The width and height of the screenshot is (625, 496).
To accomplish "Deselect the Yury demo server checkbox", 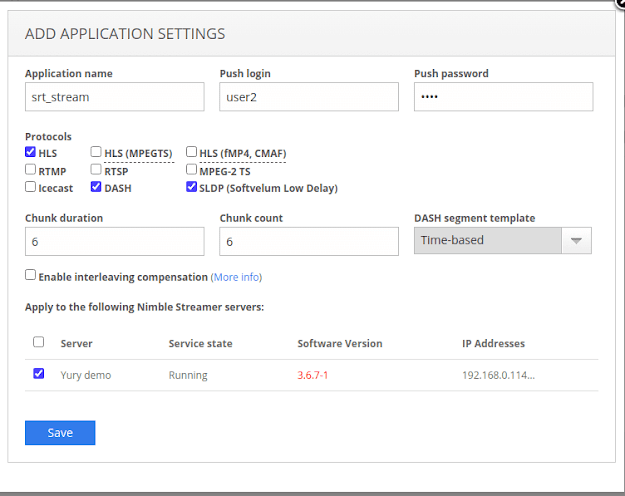I will click(x=39, y=374).
